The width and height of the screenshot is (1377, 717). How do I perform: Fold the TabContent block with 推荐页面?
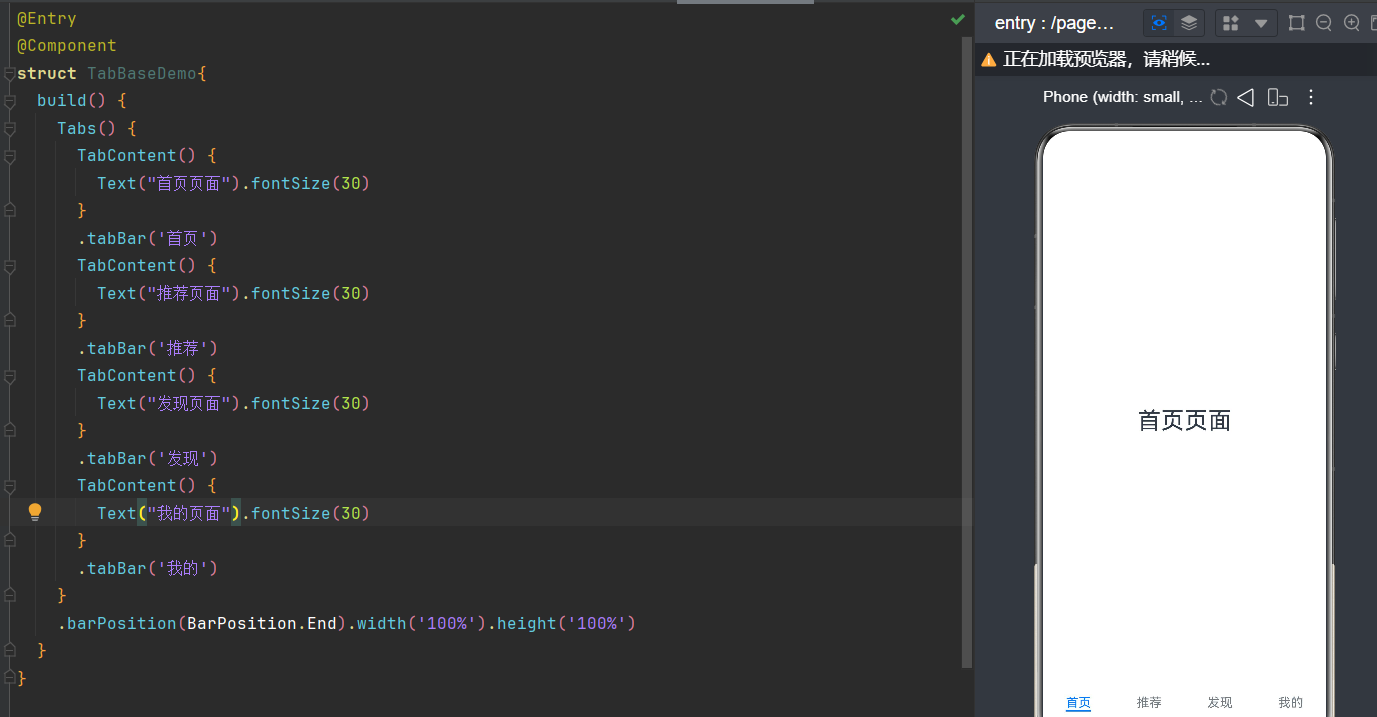tap(9, 265)
